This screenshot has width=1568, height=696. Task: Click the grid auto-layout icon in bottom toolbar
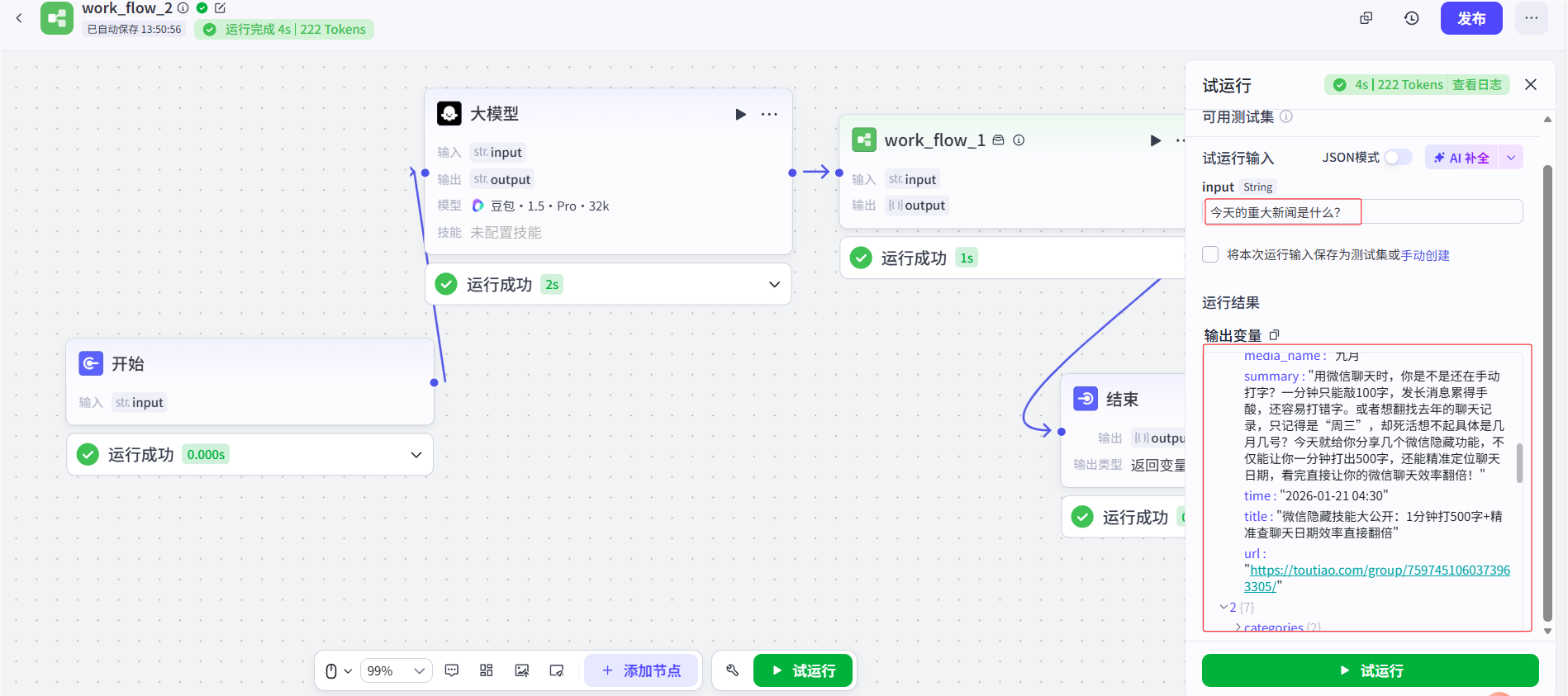[487, 670]
